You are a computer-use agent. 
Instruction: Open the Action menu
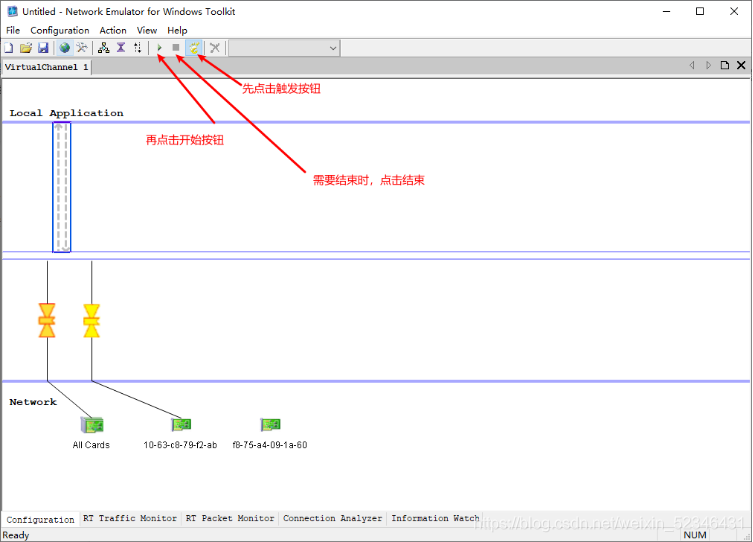(x=113, y=30)
